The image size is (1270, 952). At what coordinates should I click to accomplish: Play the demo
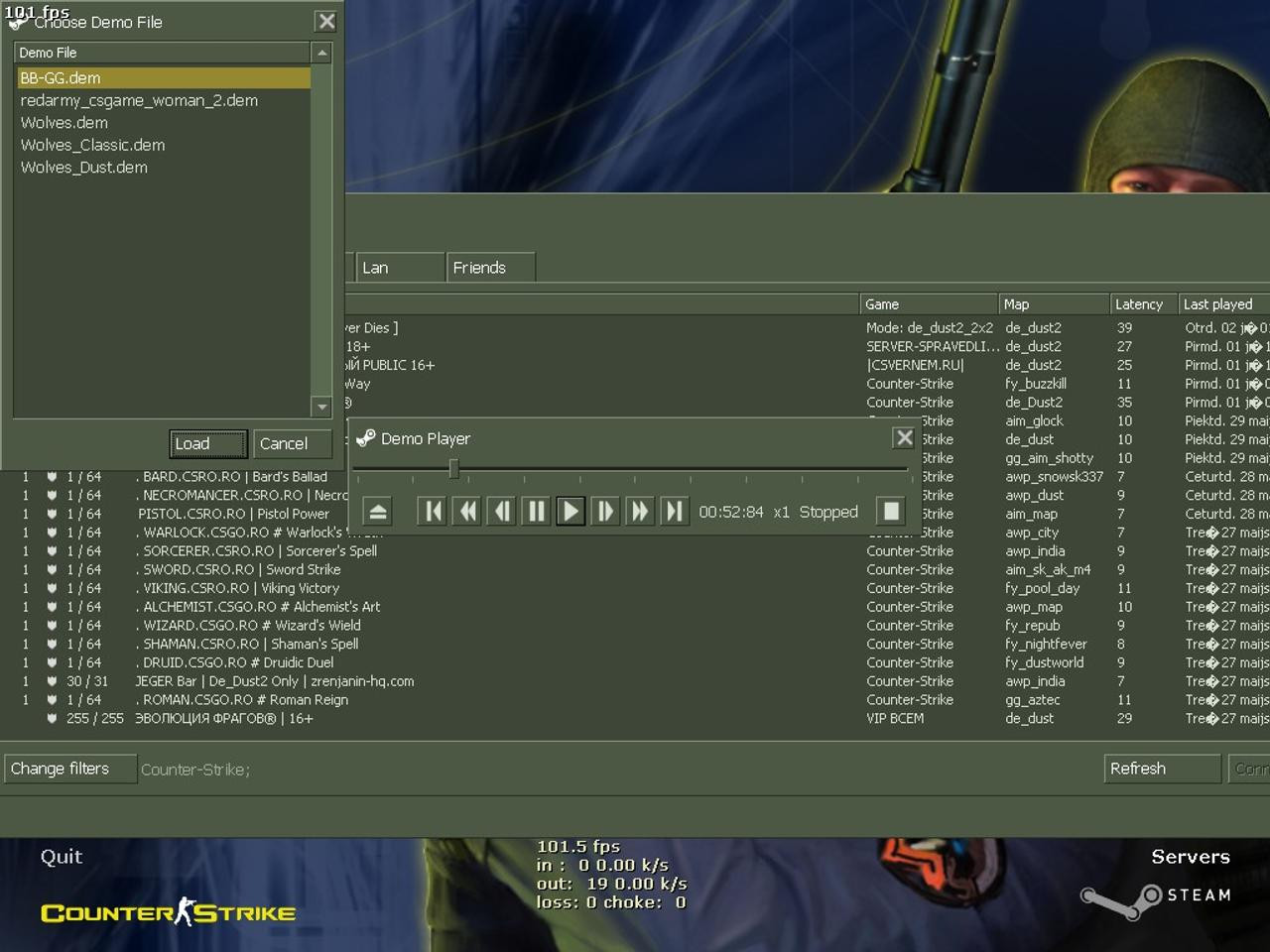(571, 512)
